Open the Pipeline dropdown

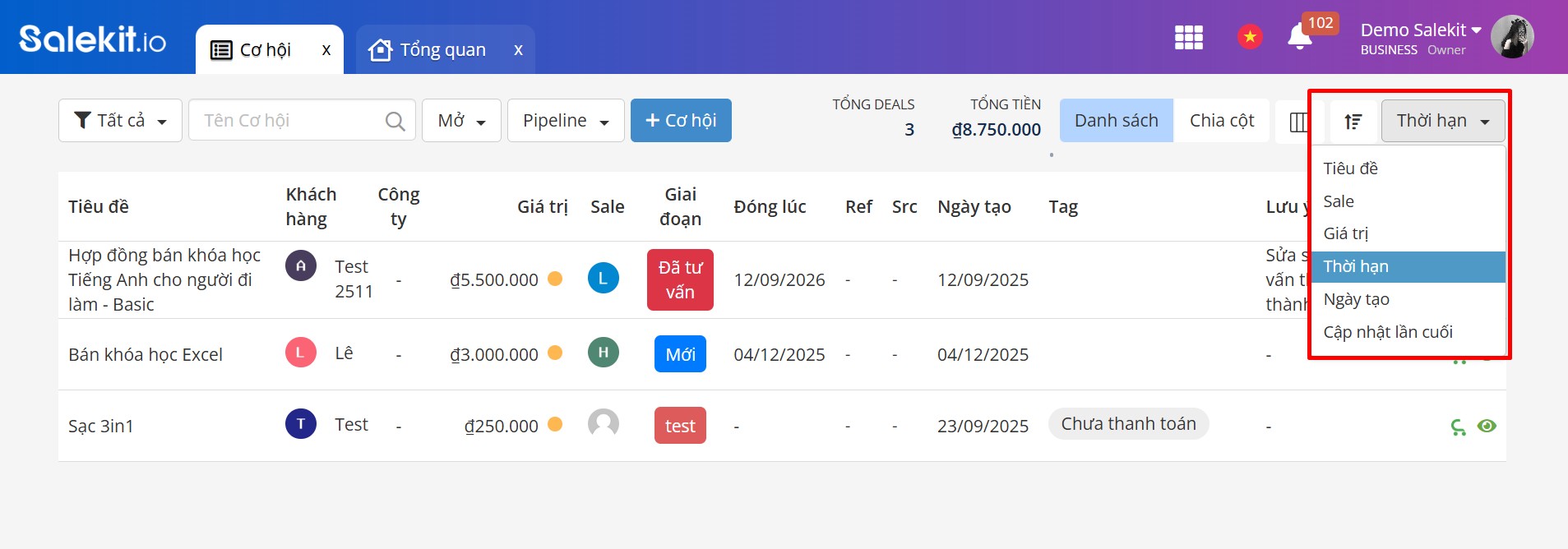[x=566, y=121]
